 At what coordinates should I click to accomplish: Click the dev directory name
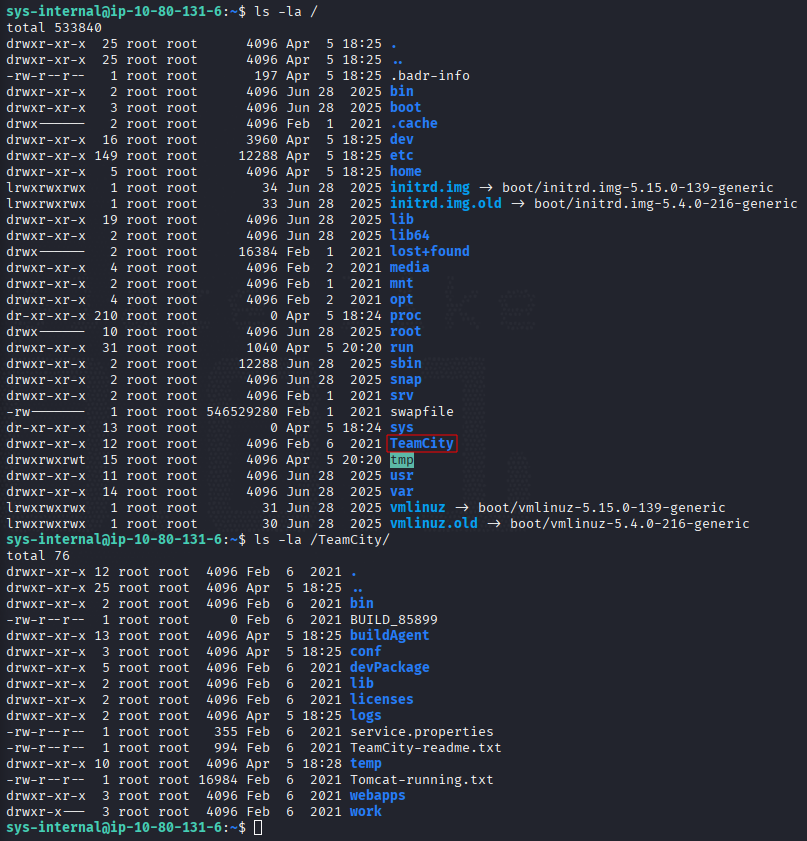tap(402, 139)
